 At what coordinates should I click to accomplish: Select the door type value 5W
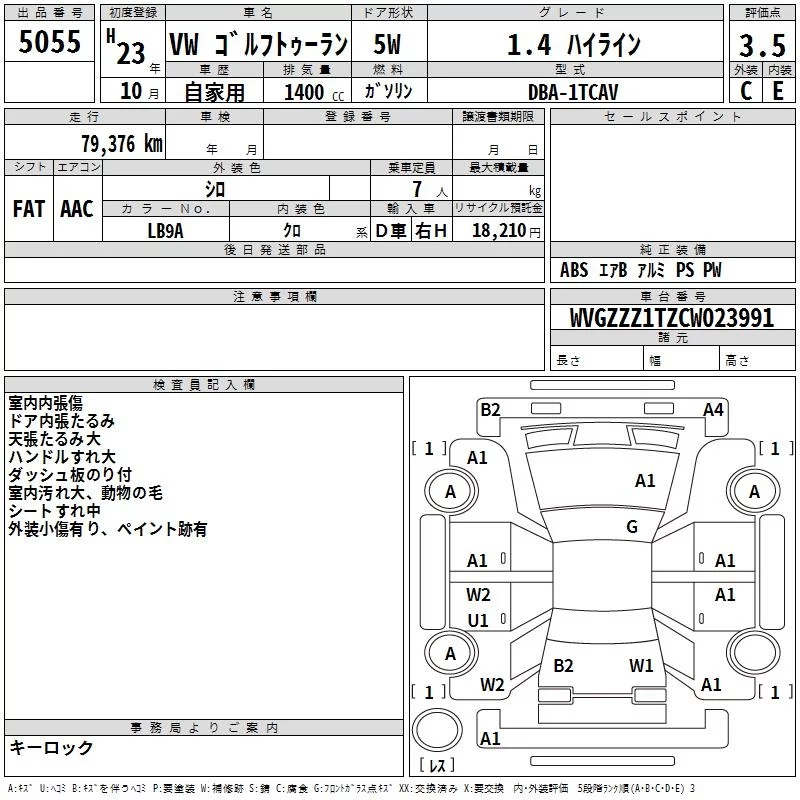pos(387,44)
